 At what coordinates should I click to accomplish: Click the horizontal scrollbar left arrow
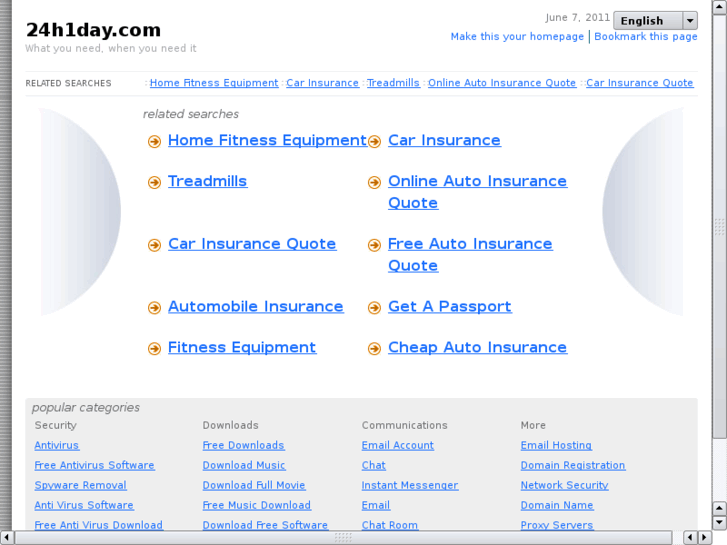tap(6, 537)
